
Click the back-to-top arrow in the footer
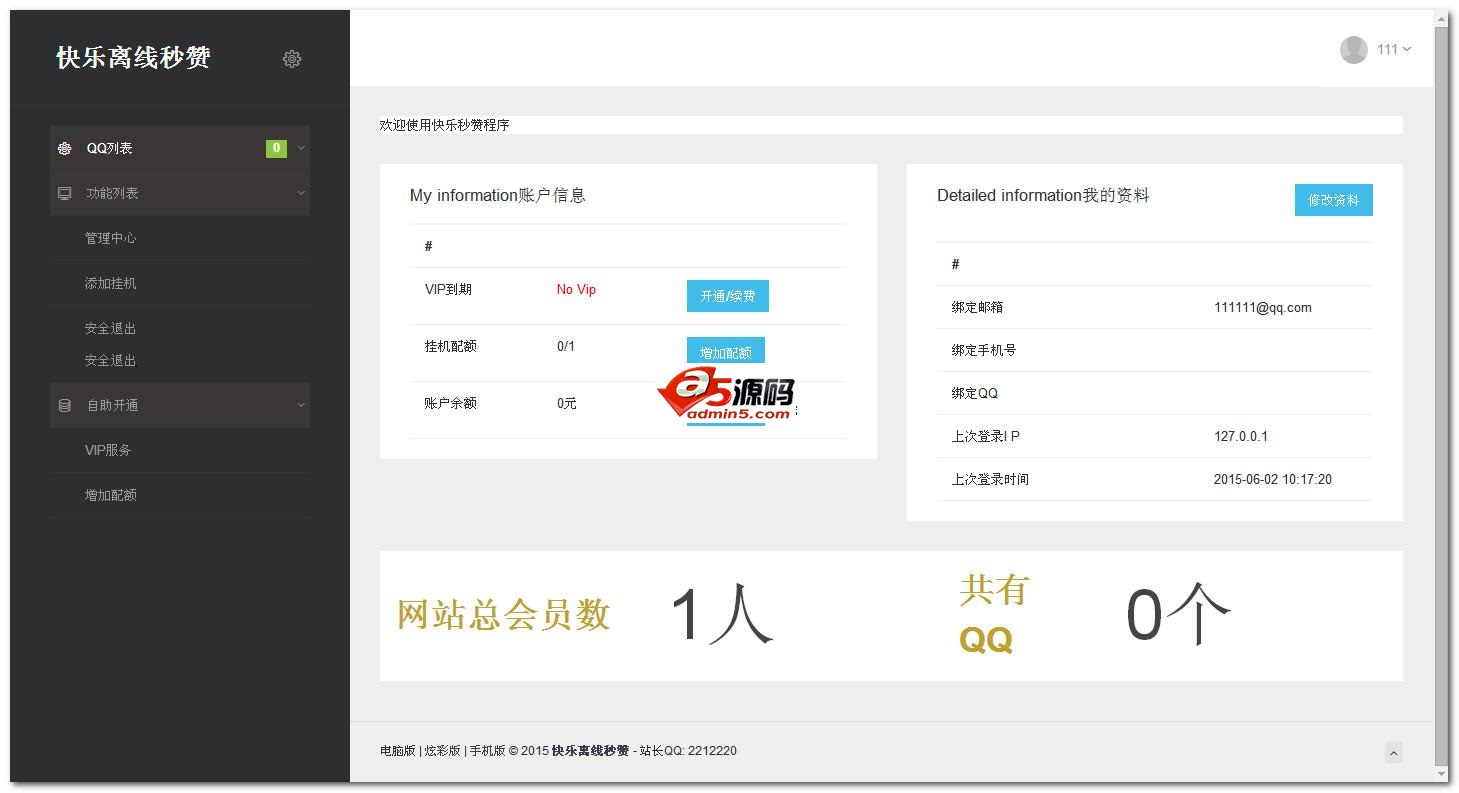1394,752
